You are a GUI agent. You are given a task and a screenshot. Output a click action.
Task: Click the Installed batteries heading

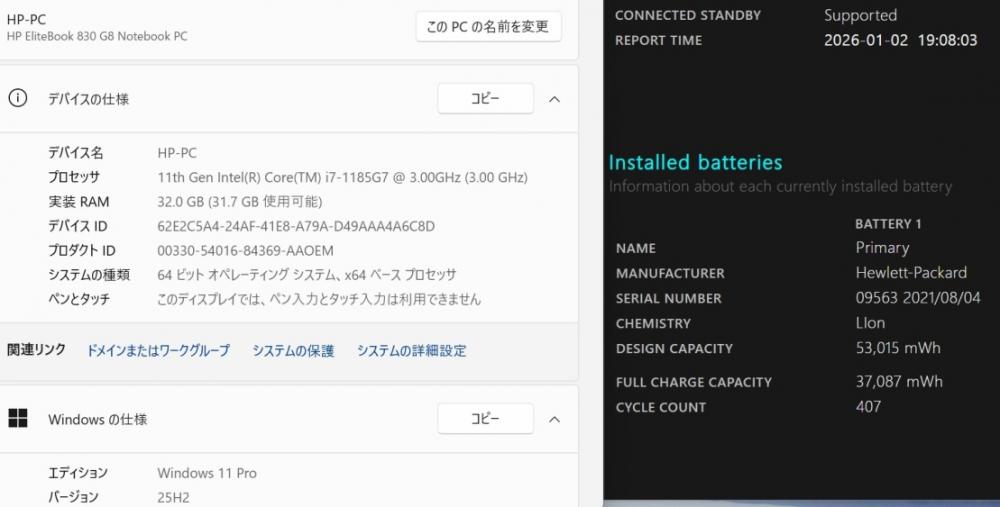(695, 162)
